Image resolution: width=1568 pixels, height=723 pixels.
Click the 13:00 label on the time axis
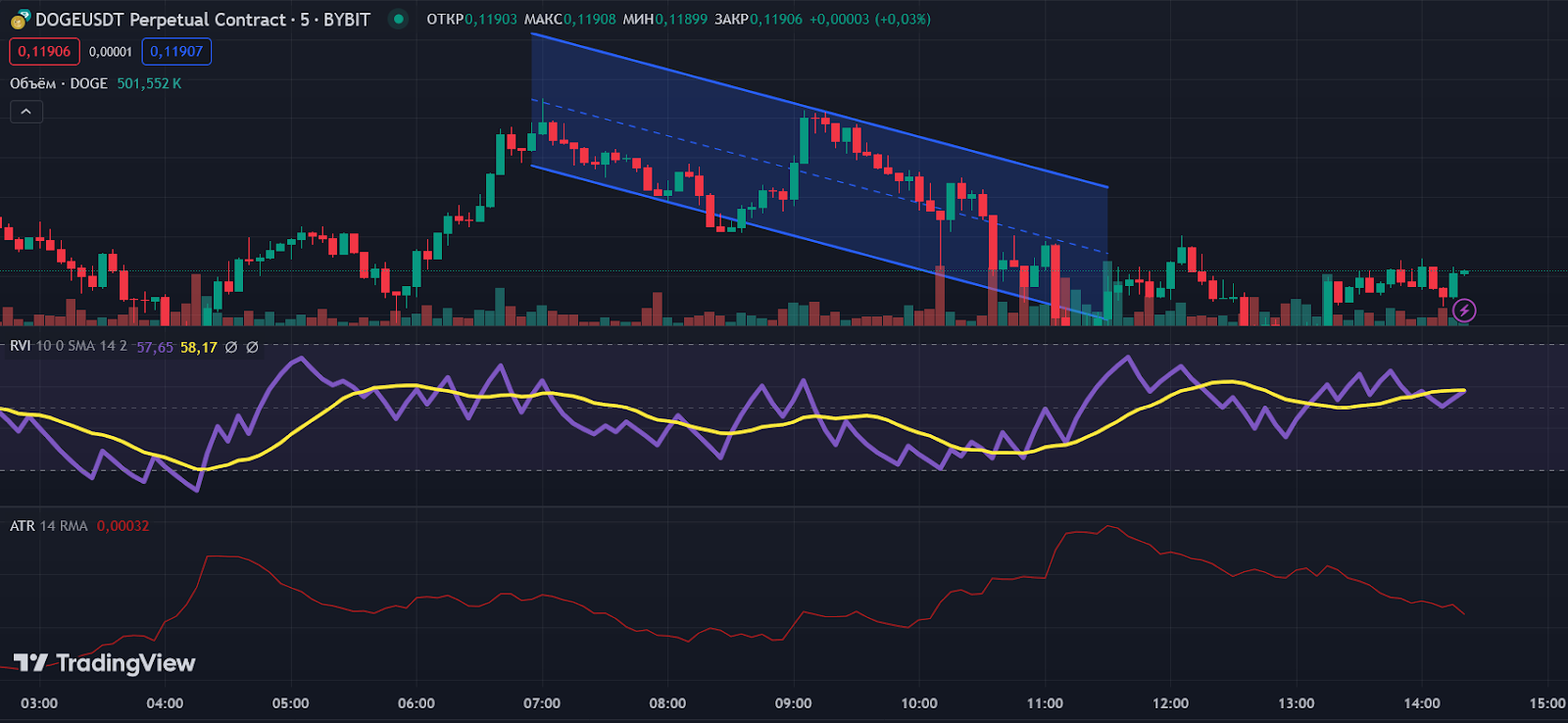click(1297, 703)
